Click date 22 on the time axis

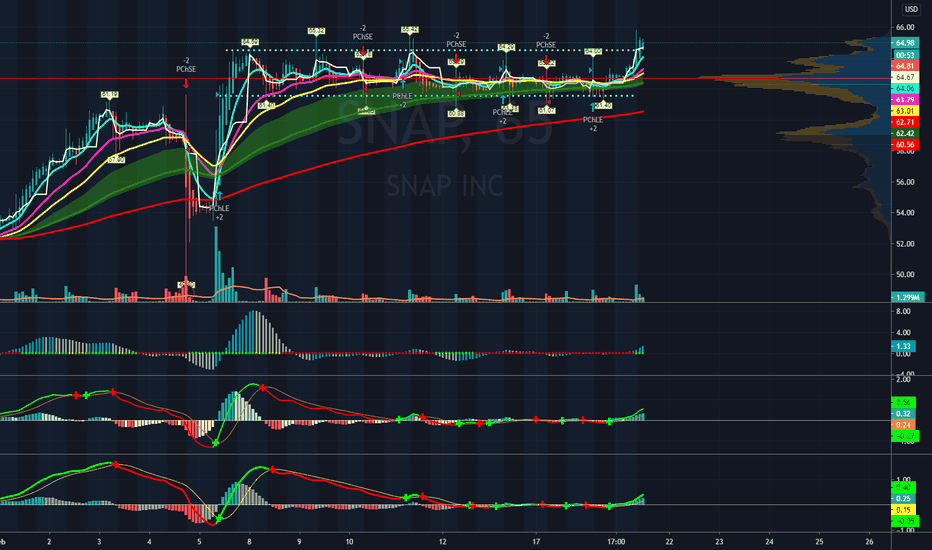coord(669,542)
